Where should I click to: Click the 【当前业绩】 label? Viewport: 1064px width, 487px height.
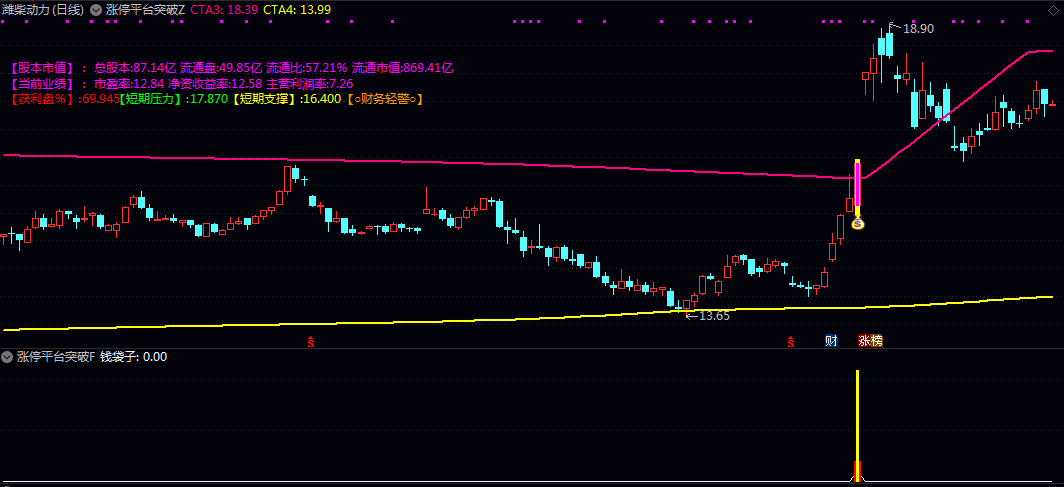41,84
